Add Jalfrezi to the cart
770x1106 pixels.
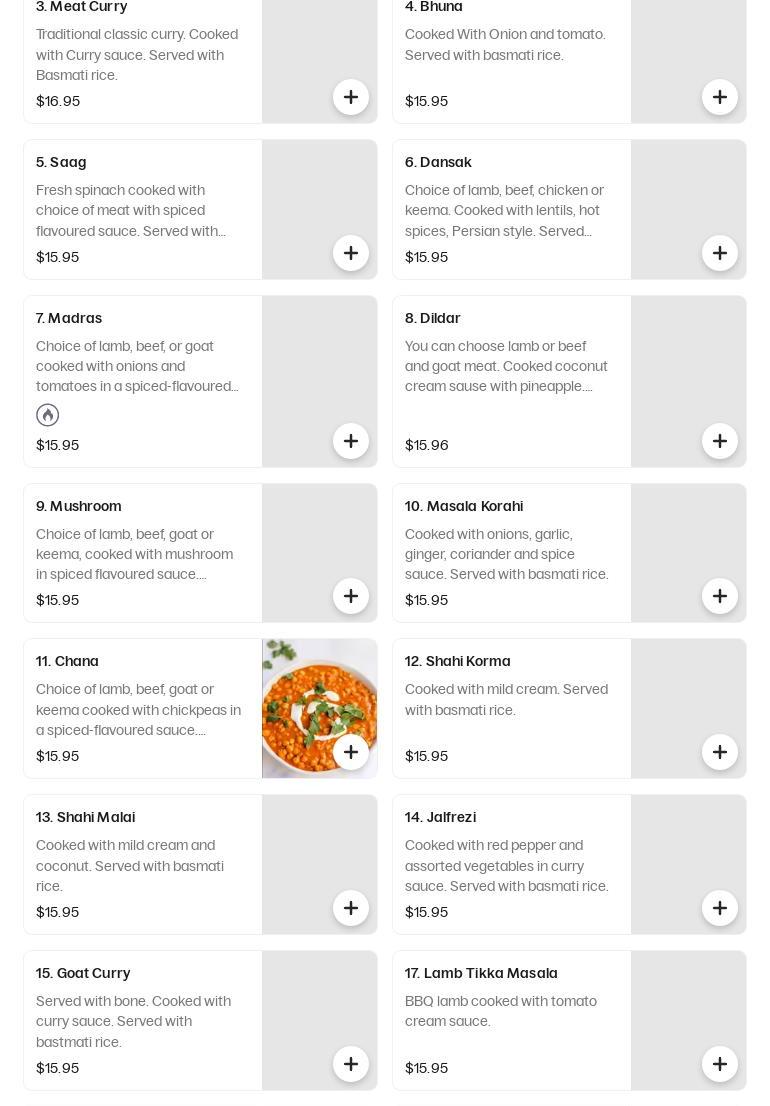pos(719,908)
